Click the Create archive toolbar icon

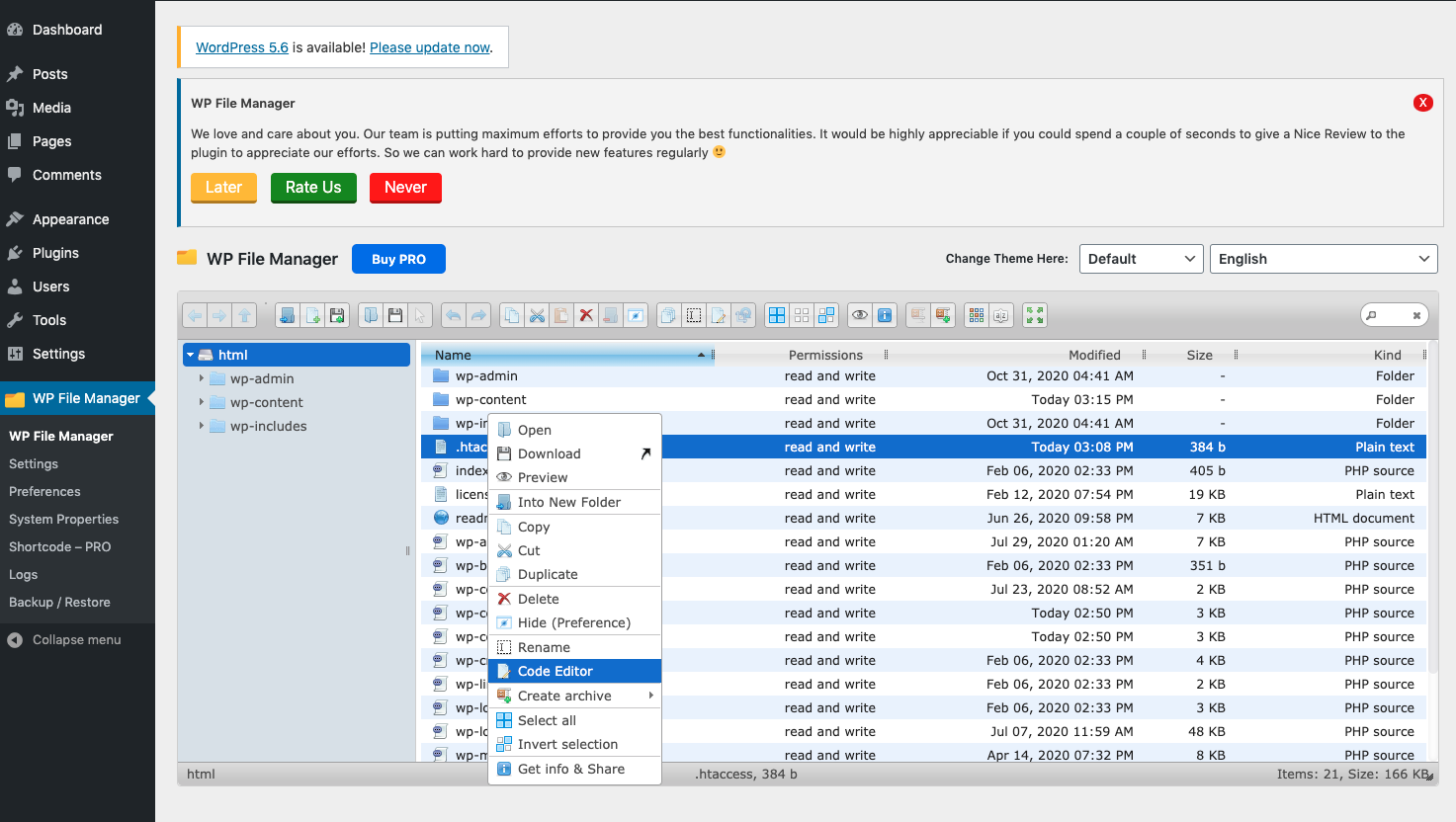(943, 315)
